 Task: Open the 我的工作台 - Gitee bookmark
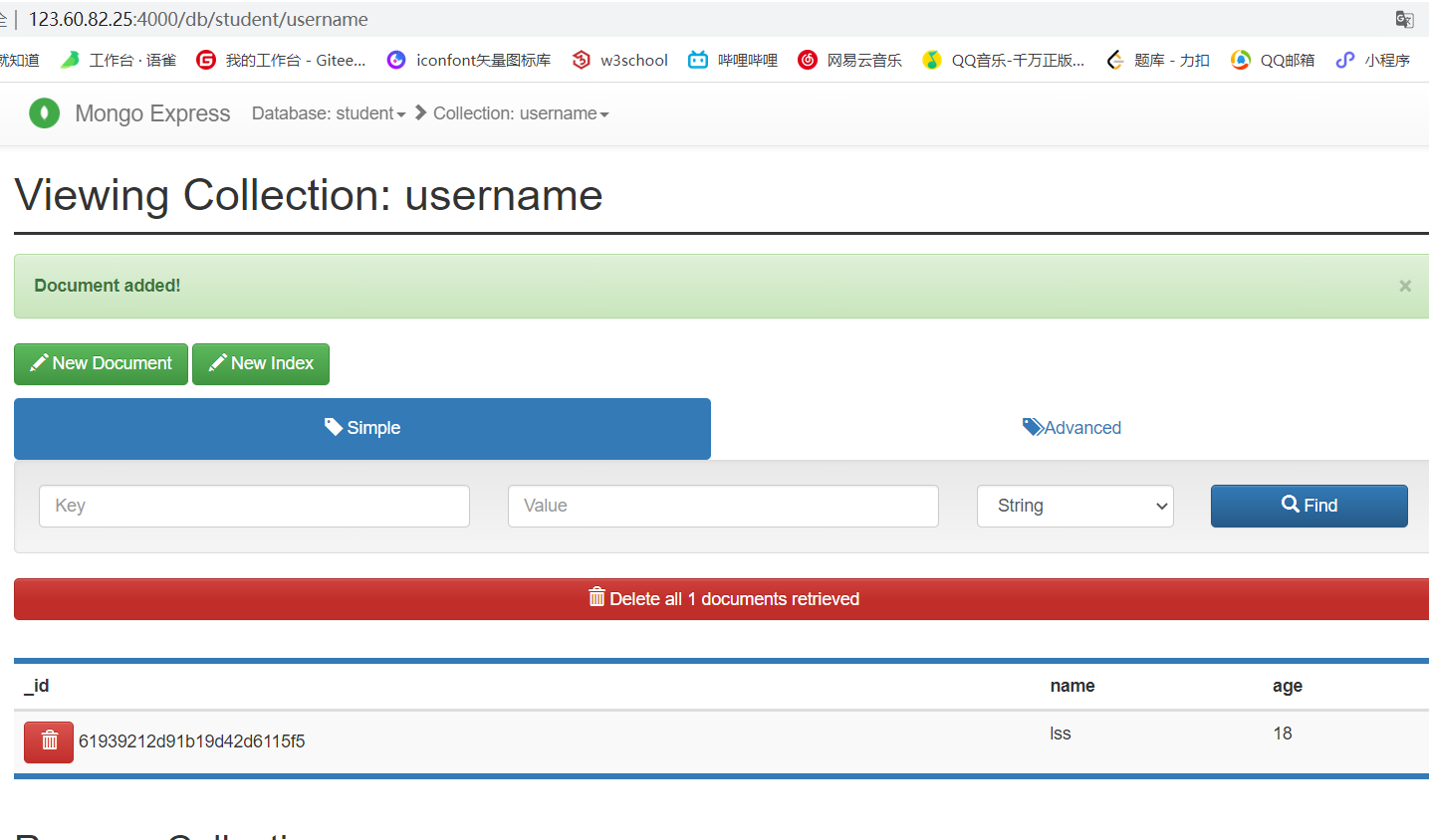(x=281, y=60)
